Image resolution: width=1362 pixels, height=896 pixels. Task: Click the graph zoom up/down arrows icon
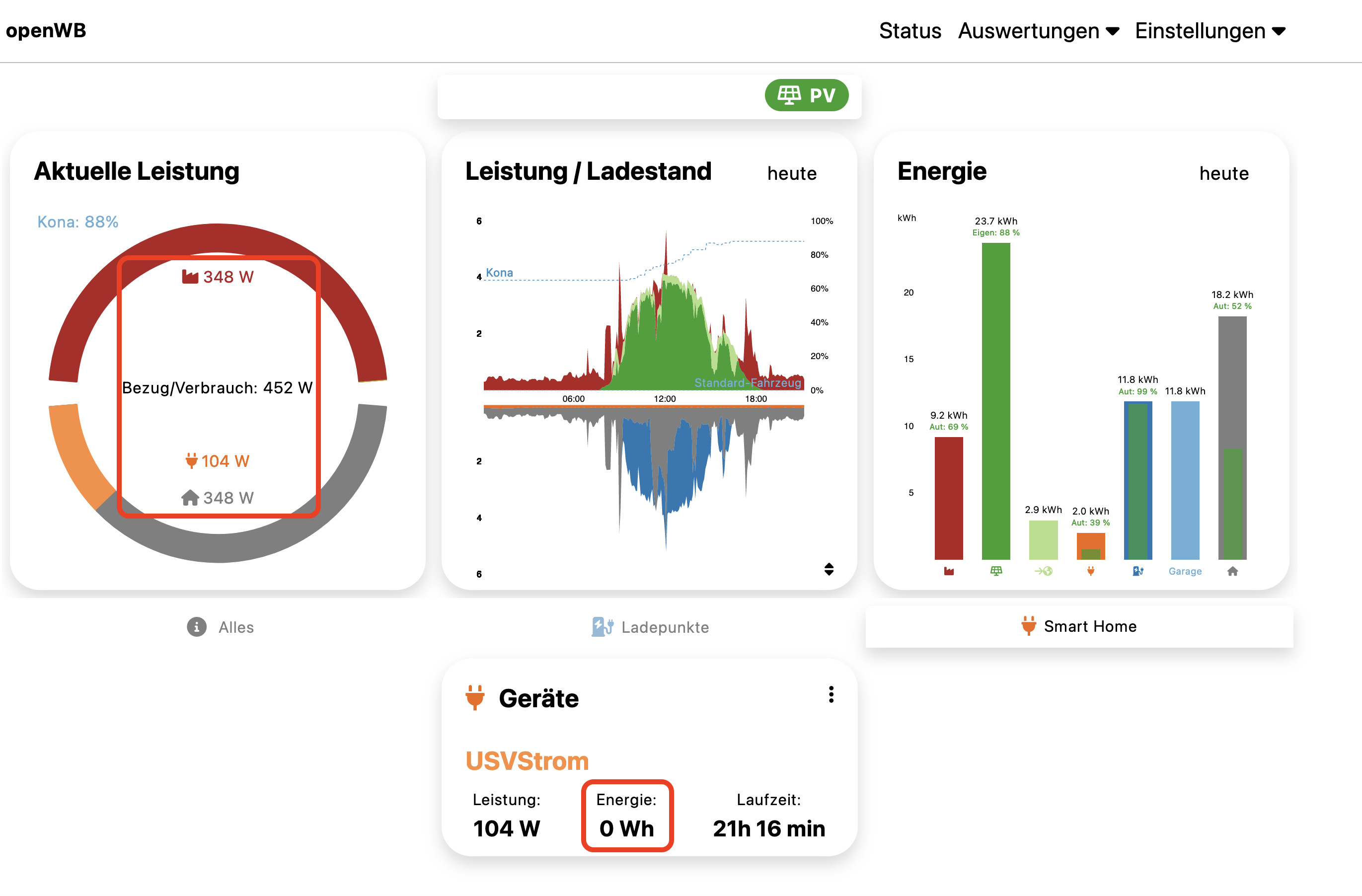(x=829, y=569)
